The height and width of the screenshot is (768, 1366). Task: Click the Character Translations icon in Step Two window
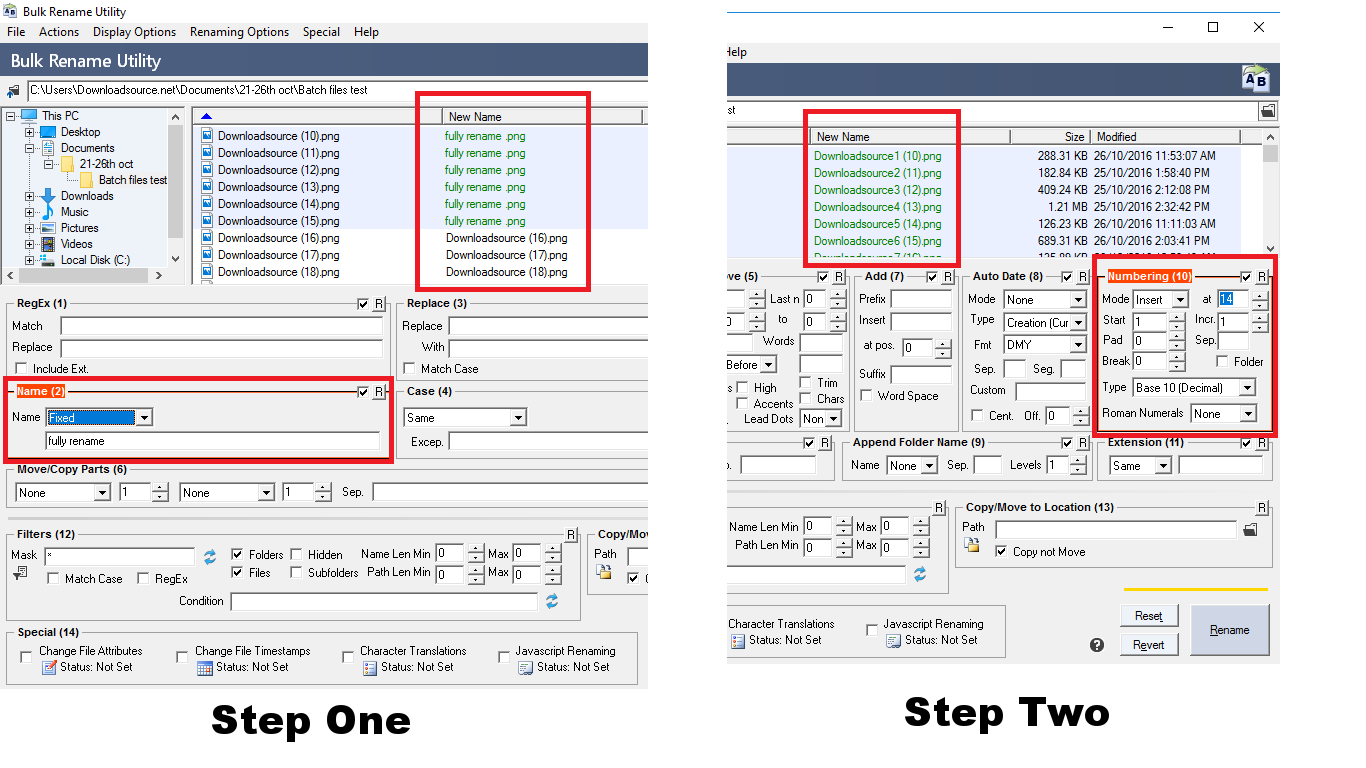click(x=738, y=640)
